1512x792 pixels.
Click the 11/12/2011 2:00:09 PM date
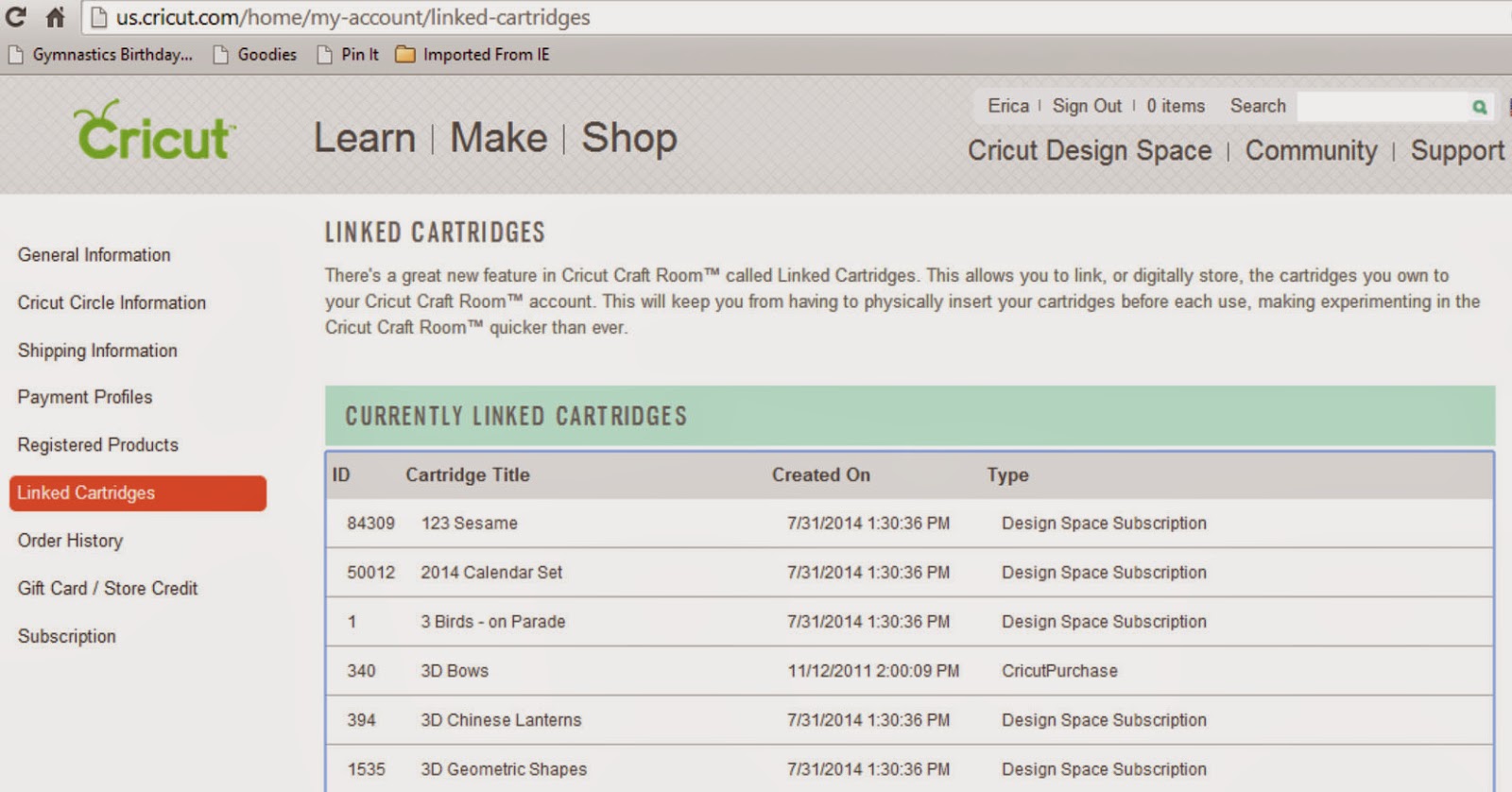[x=873, y=671]
